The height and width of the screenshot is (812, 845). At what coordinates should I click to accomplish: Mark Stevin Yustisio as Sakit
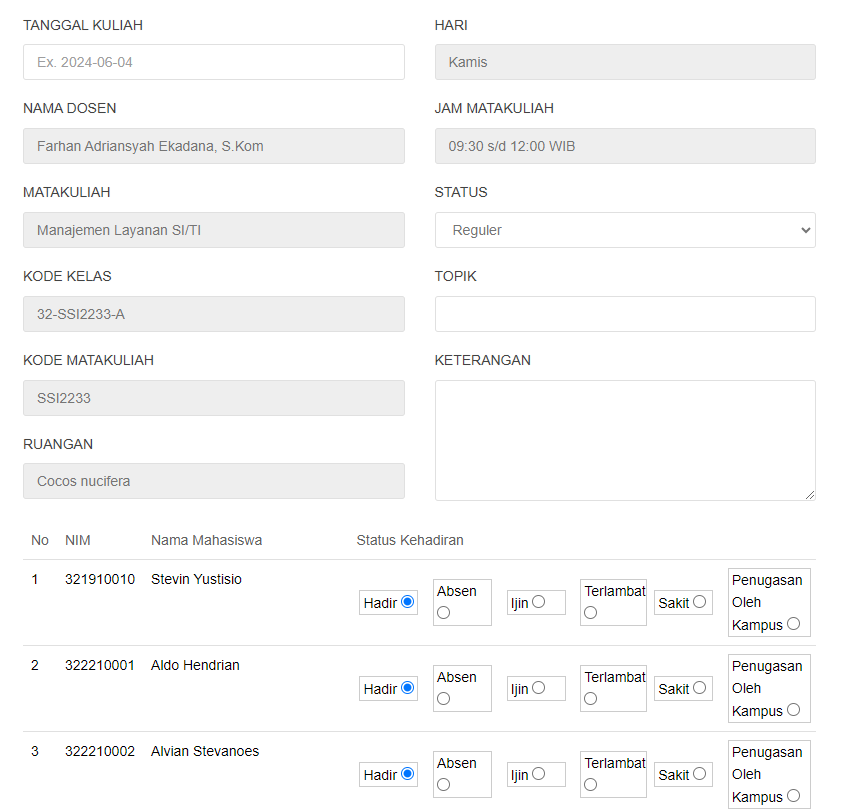tap(699, 601)
